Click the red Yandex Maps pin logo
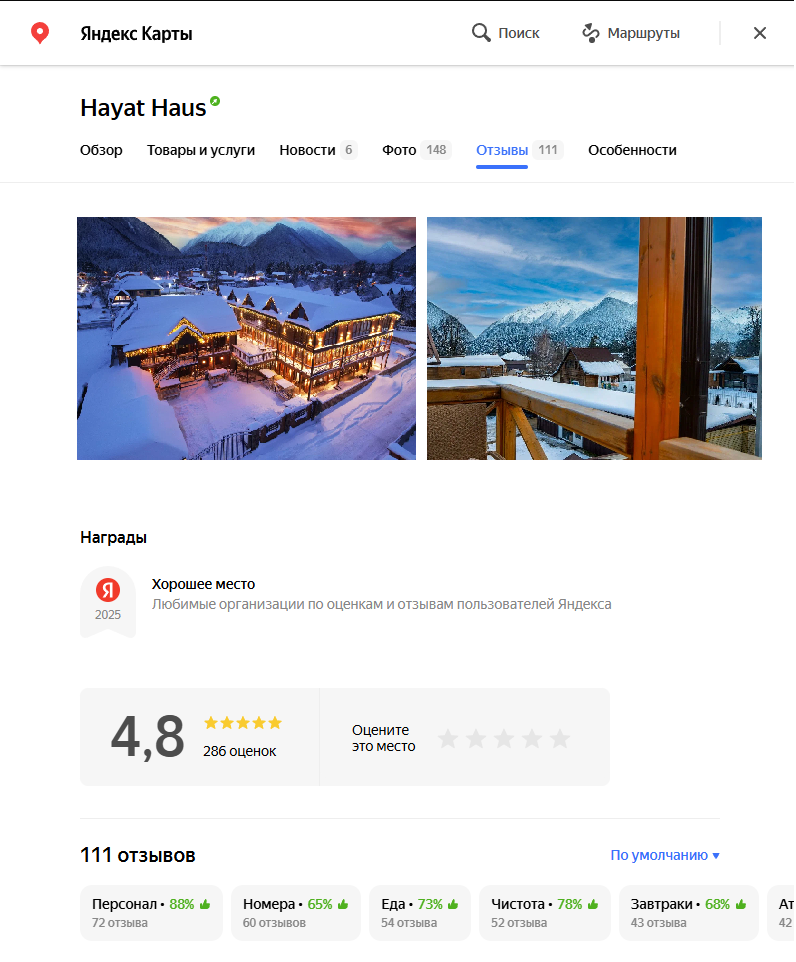This screenshot has height=962, width=796. [40, 33]
